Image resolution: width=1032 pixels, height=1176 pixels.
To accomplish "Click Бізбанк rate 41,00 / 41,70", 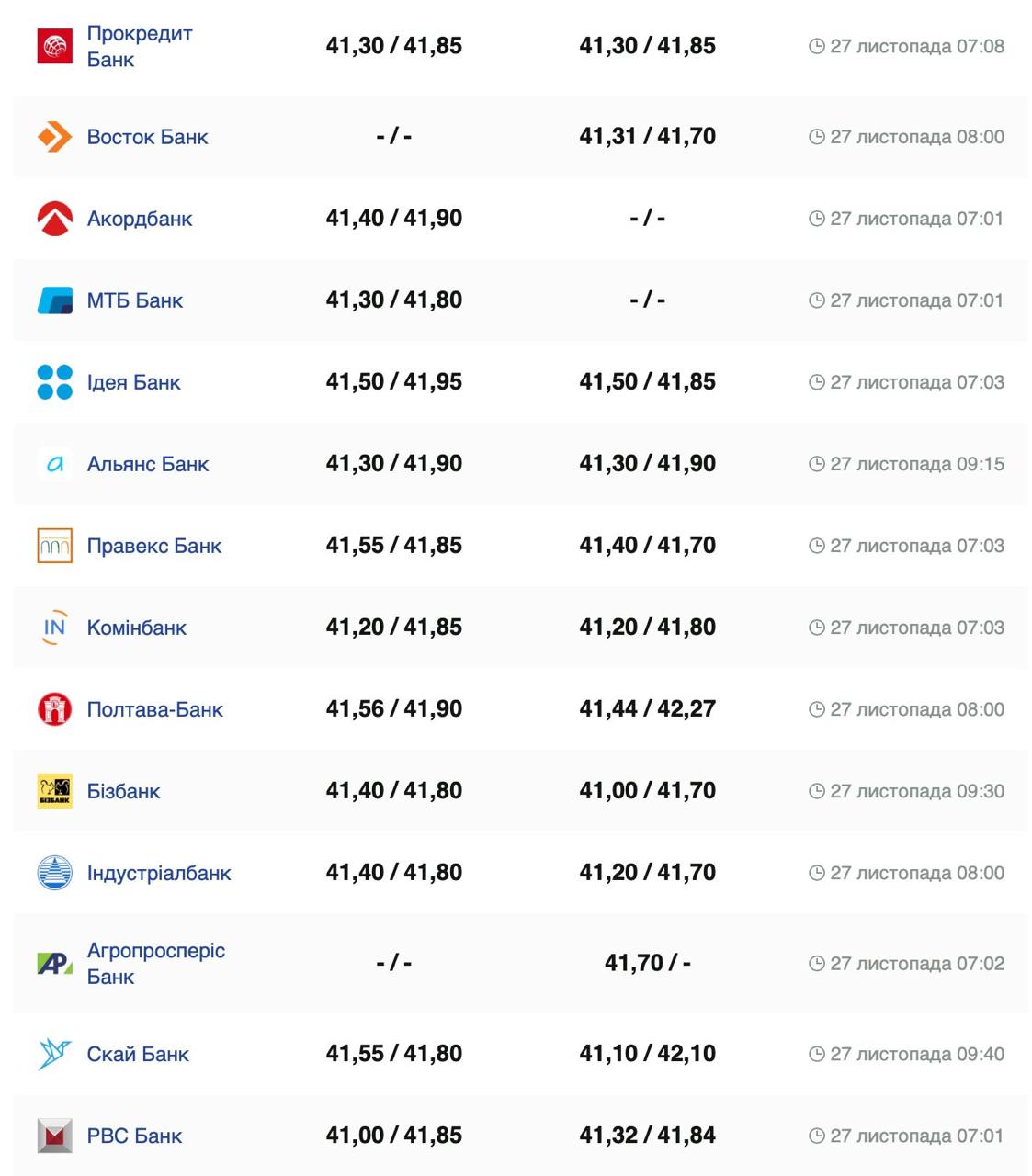I will [x=647, y=791].
